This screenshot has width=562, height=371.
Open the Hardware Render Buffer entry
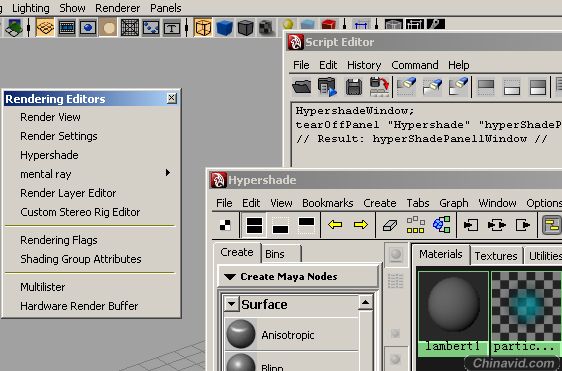92,306
